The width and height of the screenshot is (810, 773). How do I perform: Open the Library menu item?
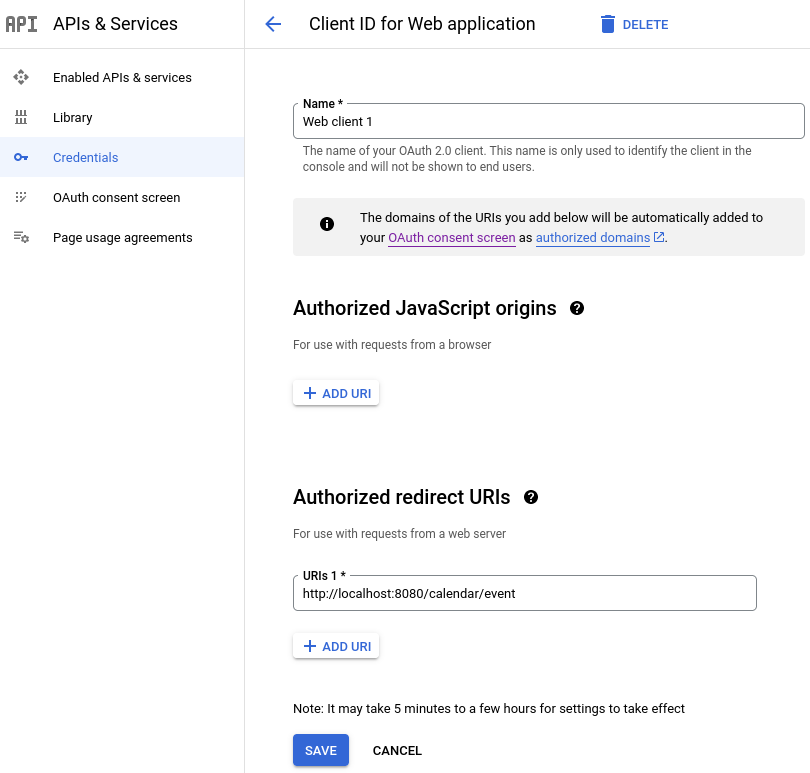[122, 117]
